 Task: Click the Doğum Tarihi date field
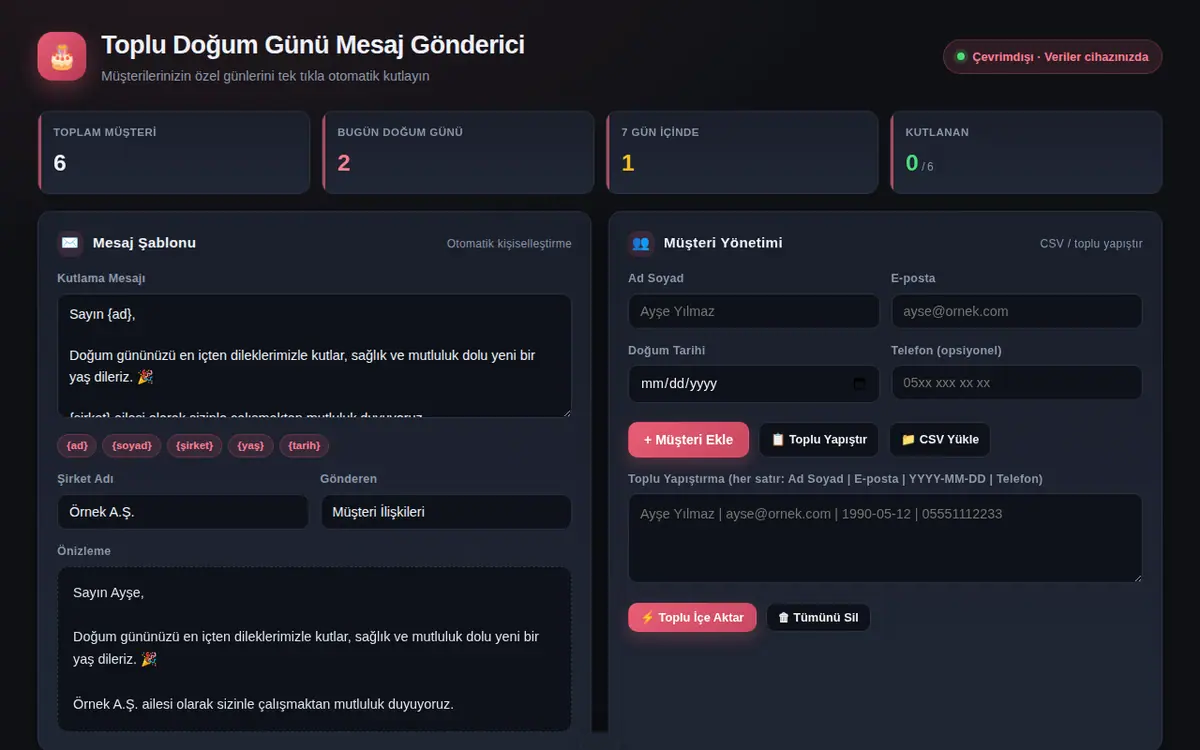point(754,384)
